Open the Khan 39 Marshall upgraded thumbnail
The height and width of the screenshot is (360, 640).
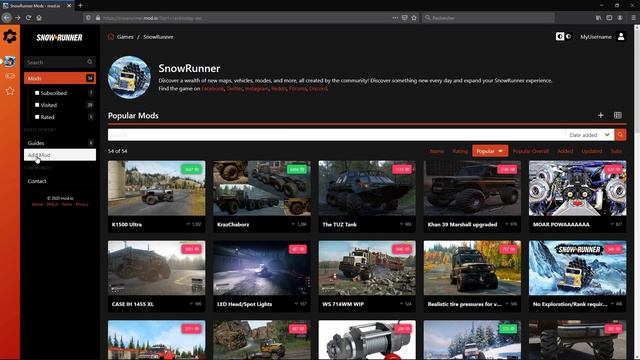tap(472, 188)
